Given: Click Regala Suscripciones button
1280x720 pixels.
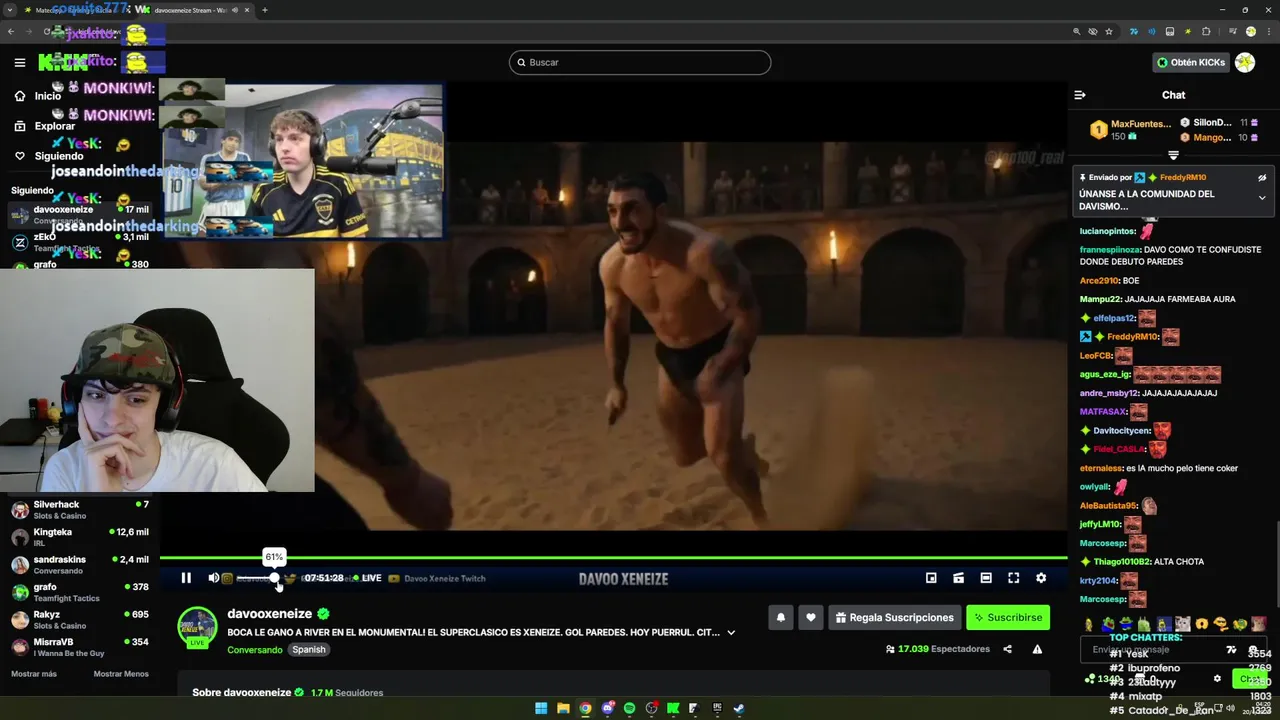Looking at the screenshot, I should [895, 617].
